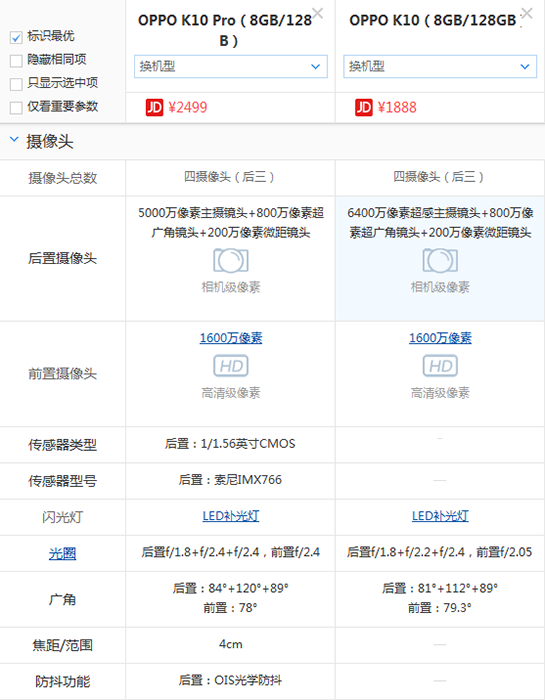545x700 pixels.
Task: Check the 仅看重要参数 option
Action: (x=16, y=108)
